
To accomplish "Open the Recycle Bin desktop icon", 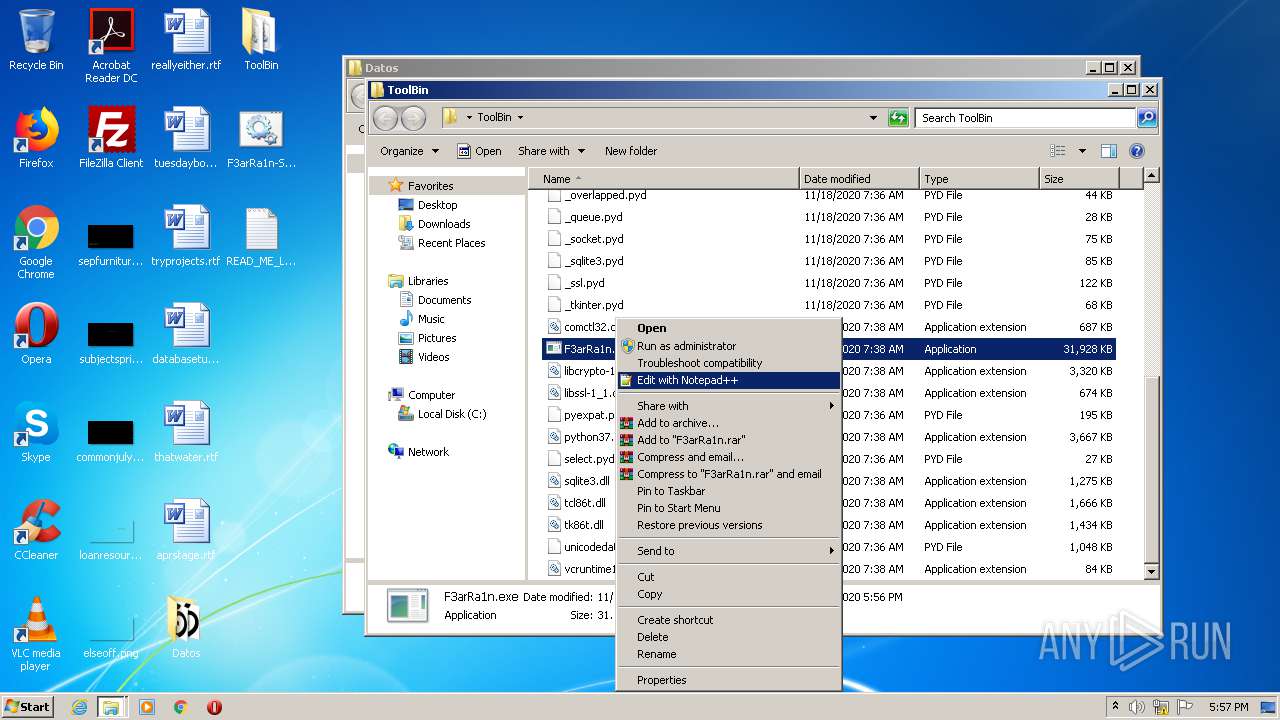I will coord(36,40).
